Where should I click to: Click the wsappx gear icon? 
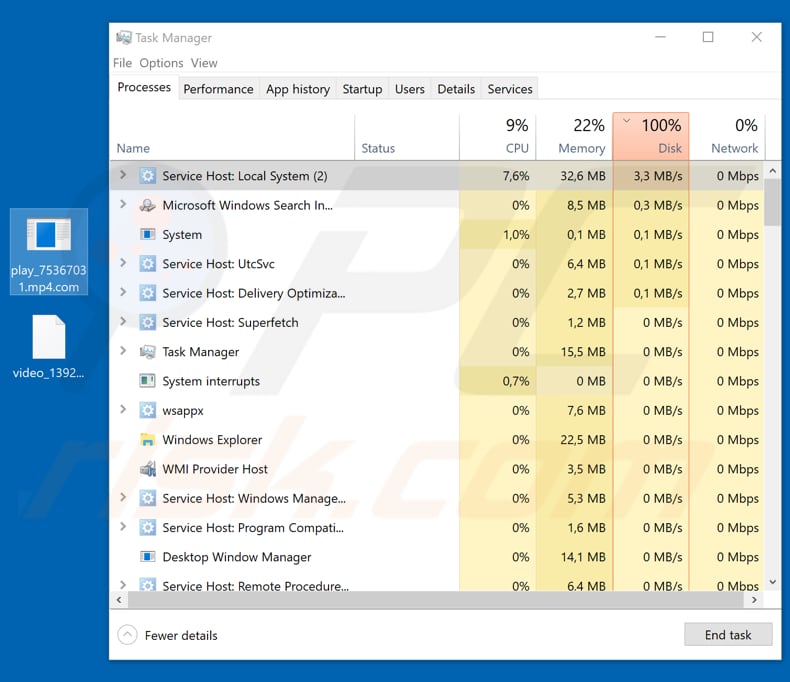pos(148,411)
